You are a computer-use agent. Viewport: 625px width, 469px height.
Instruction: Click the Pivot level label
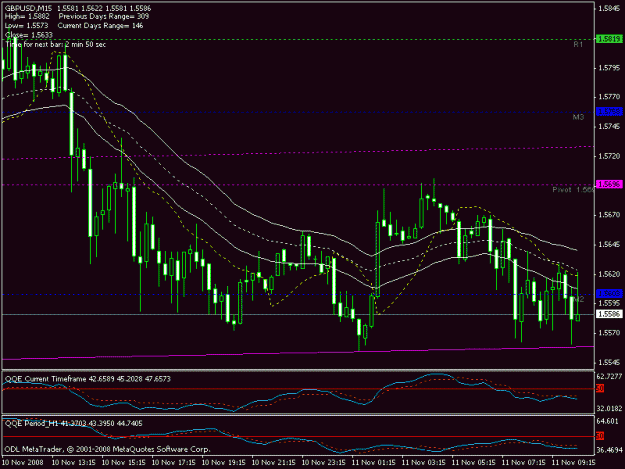pyautogui.click(x=573, y=190)
